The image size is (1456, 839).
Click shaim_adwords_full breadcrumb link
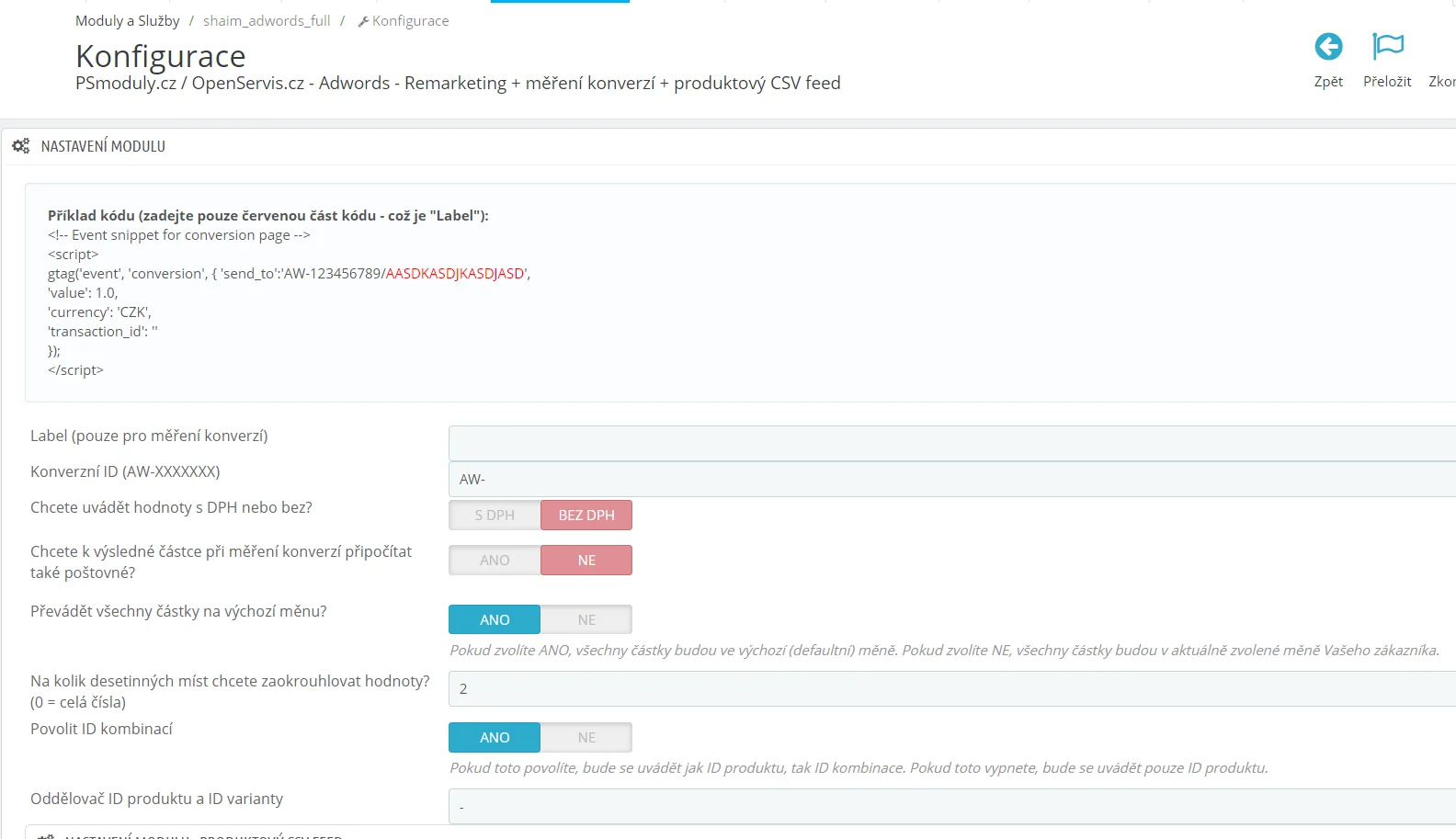pyautogui.click(x=267, y=21)
